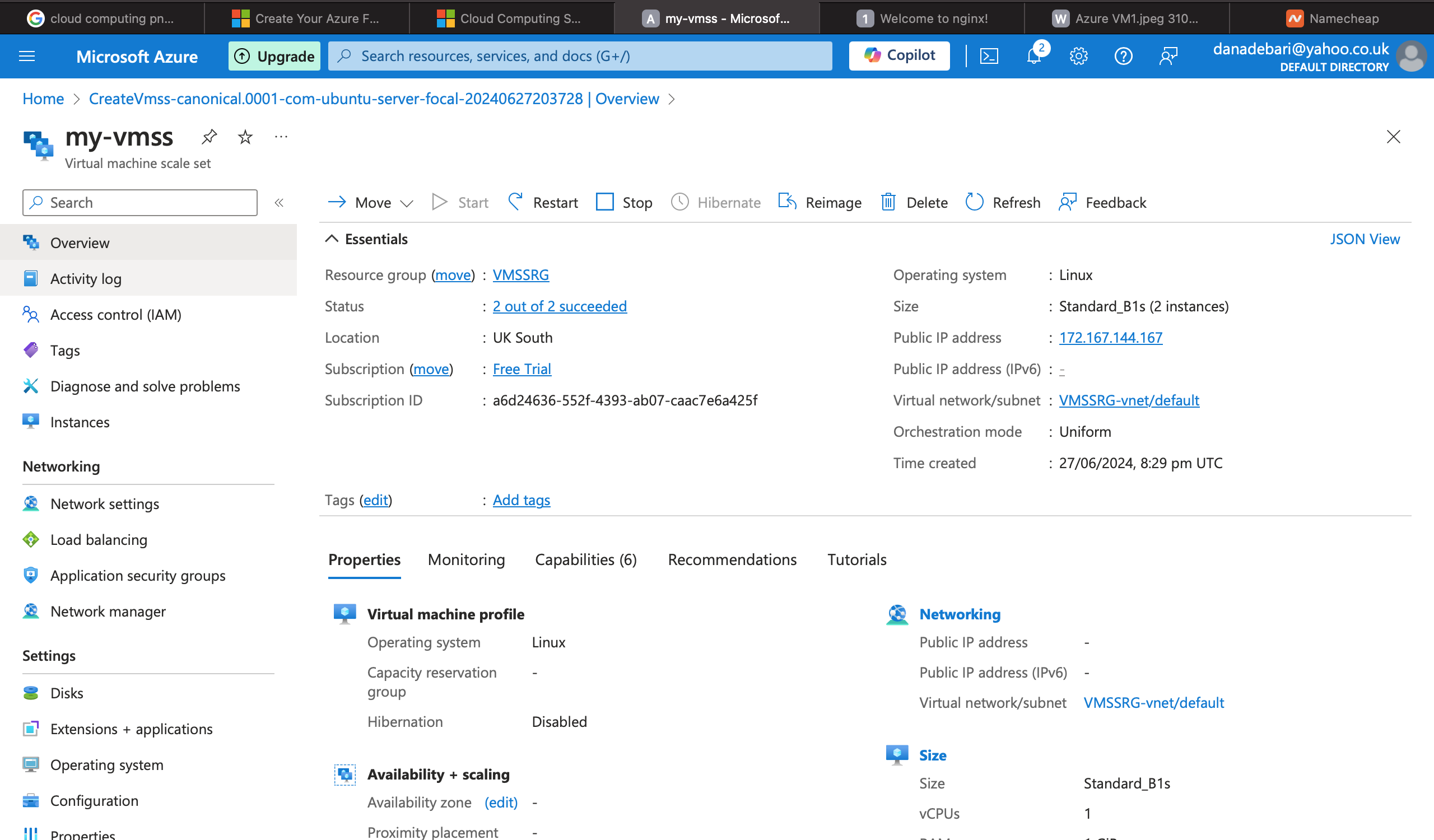Image resolution: width=1434 pixels, height=840 pixels.
Task: Open JSON View
Action: pyautogui.click(x=1365, y=239)
